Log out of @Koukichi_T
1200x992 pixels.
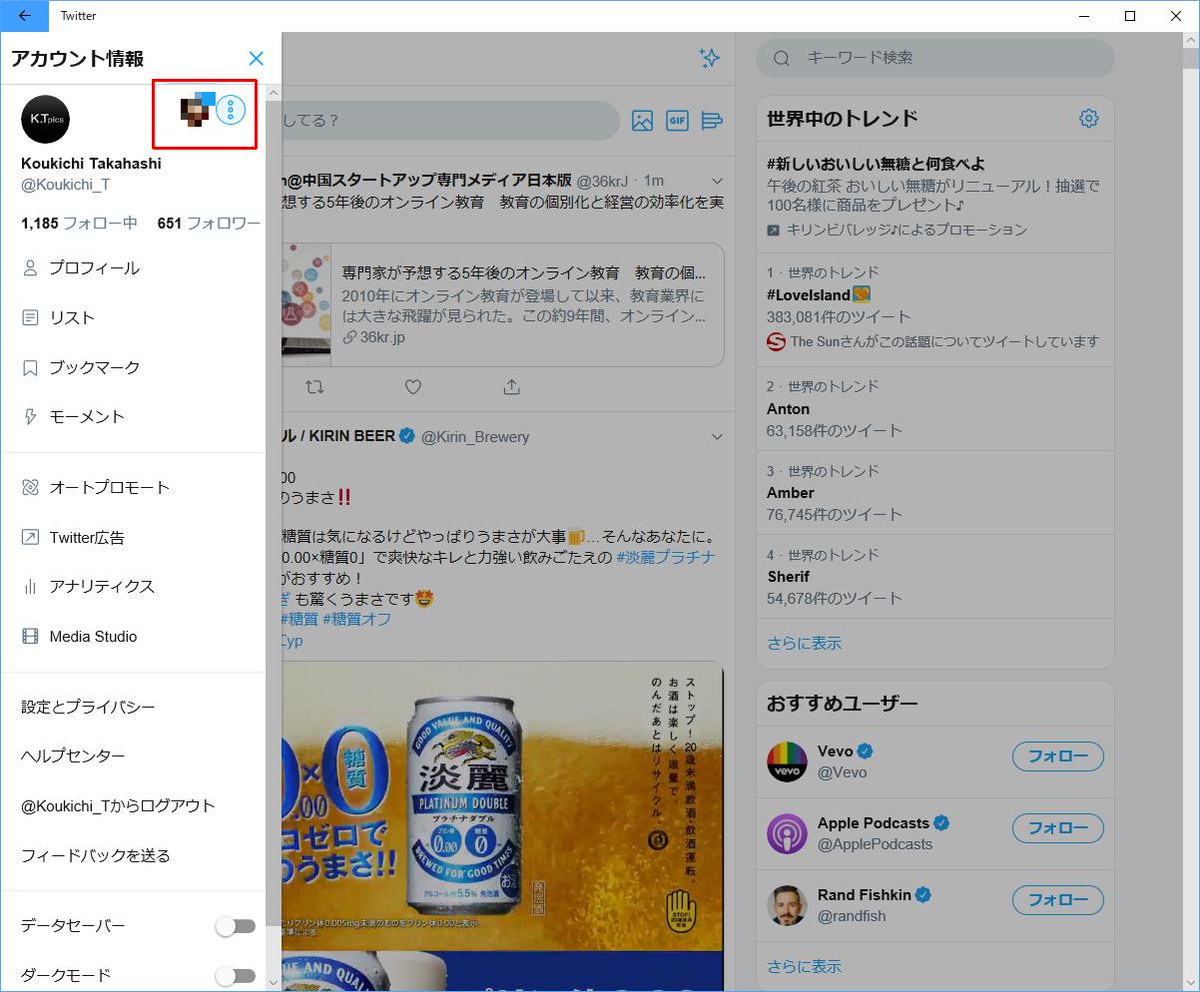[x=134, y=806]
